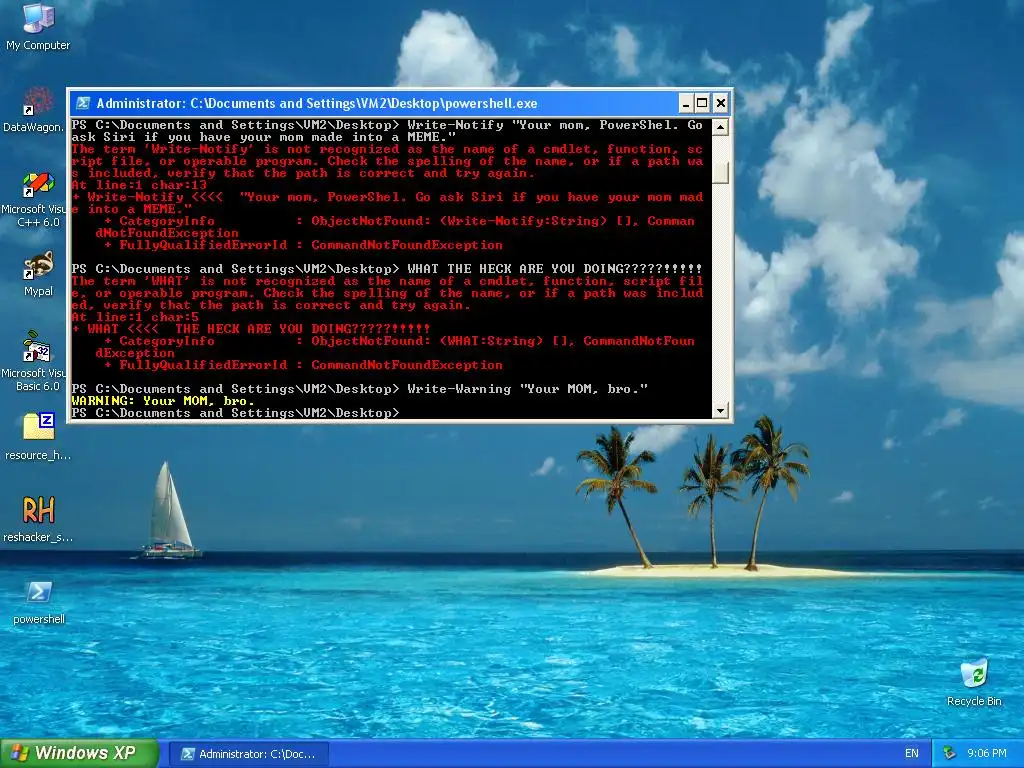Click the 9:06 PM taskbar clock

tap(986, 754)
